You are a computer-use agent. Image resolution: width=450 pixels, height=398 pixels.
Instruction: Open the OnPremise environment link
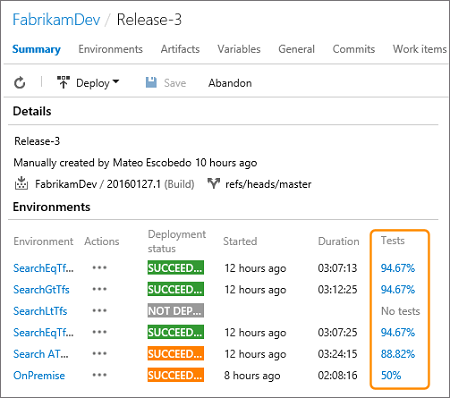click(x=39, y=375)
